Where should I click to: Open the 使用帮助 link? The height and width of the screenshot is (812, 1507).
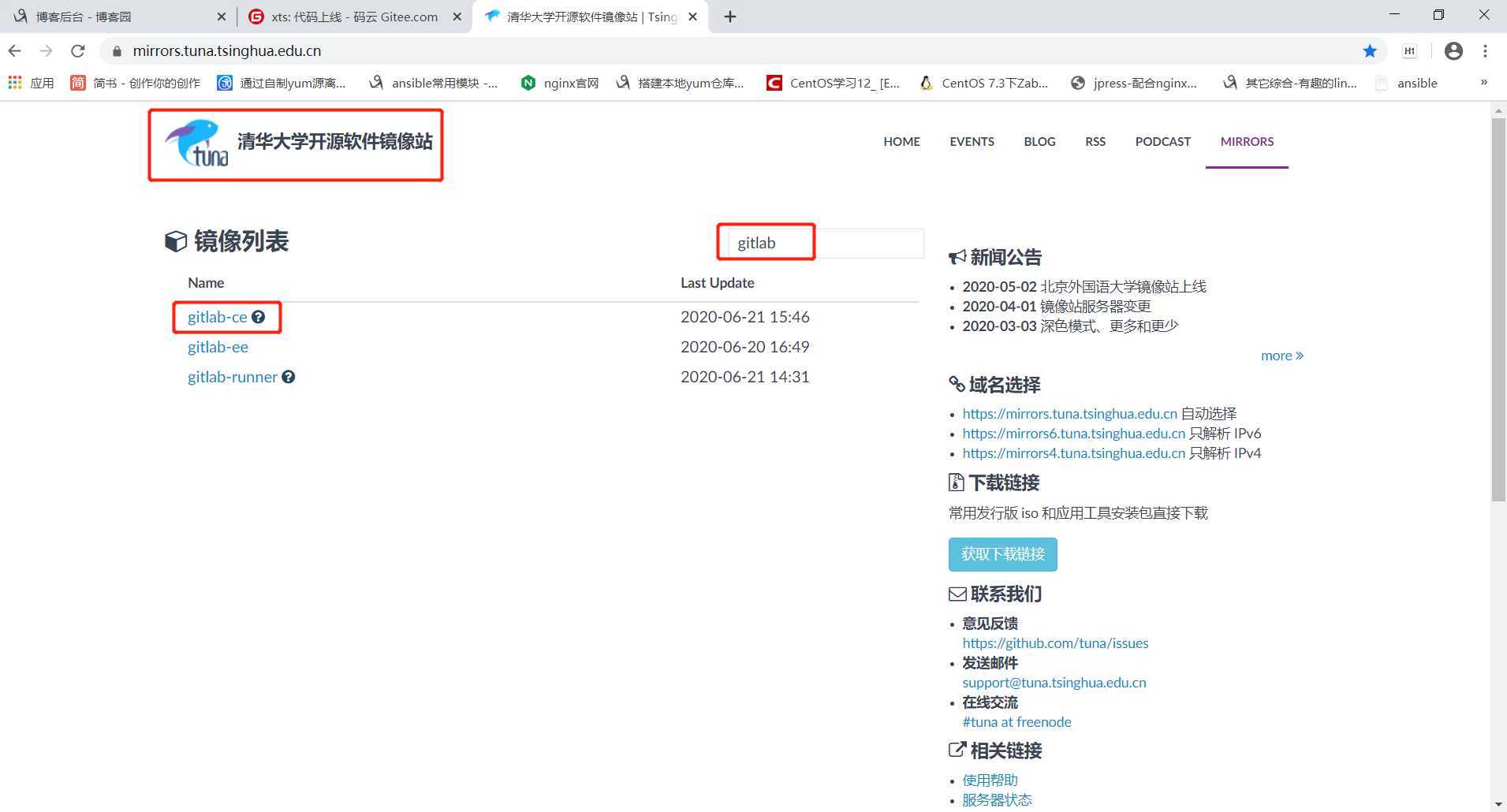tap(990, 780)
